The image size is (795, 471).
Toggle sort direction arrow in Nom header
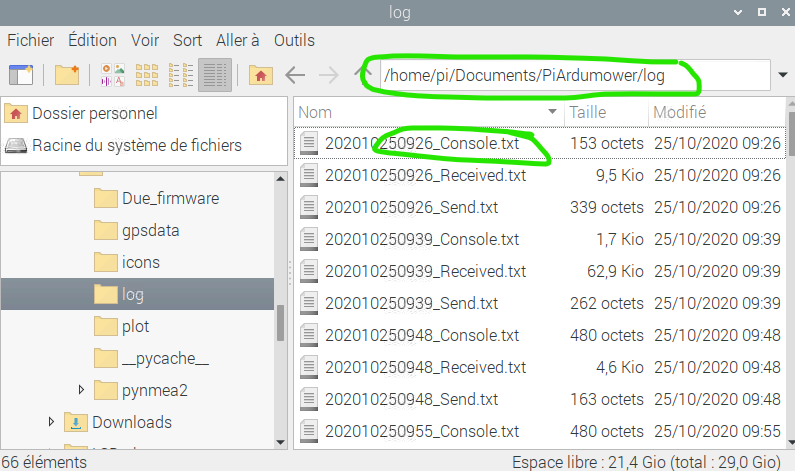[x=552, y=112]
